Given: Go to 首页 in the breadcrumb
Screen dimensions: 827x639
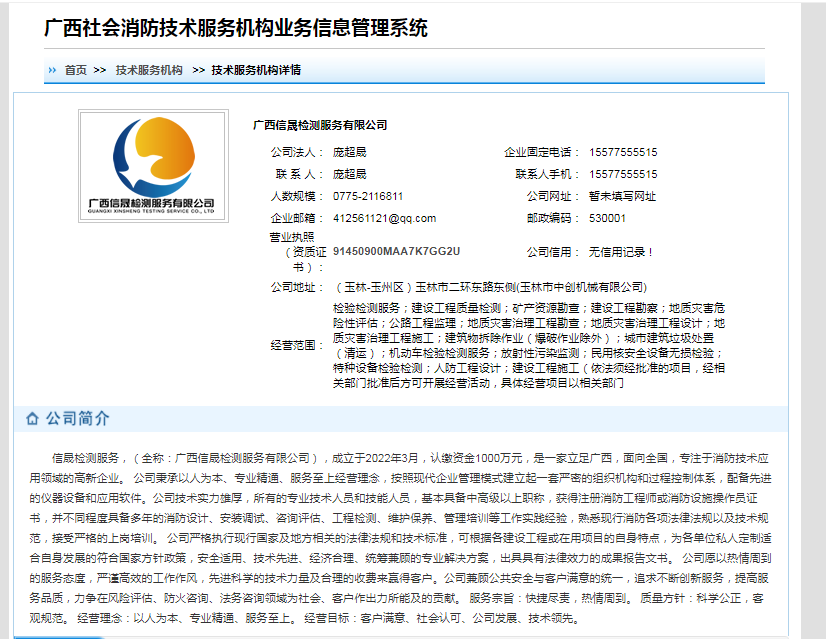Looking at the screenshot, I should coord(75,70).
